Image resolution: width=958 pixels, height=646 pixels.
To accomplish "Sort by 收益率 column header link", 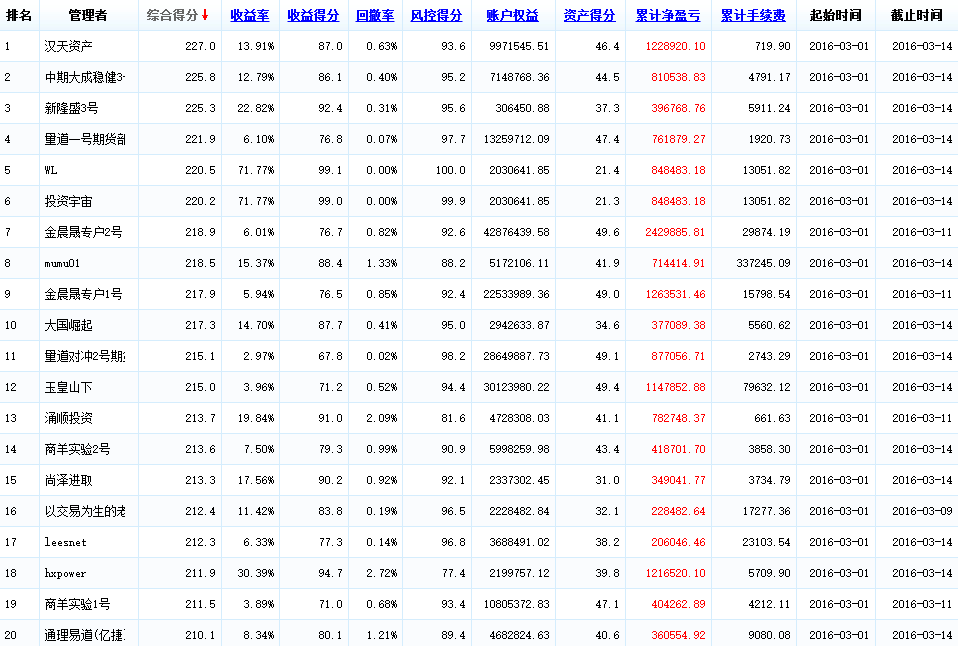I will click(249, 15).
